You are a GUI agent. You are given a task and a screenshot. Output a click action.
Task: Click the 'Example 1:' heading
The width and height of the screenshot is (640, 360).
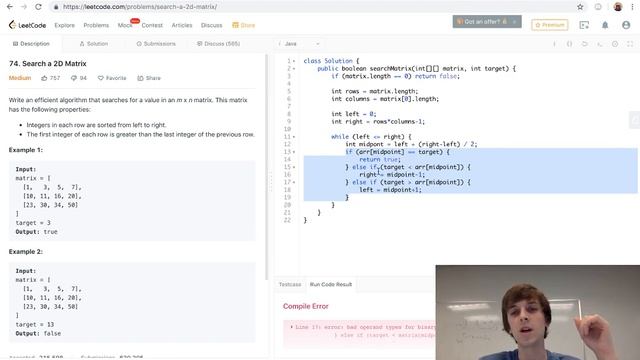pos(25,150)
